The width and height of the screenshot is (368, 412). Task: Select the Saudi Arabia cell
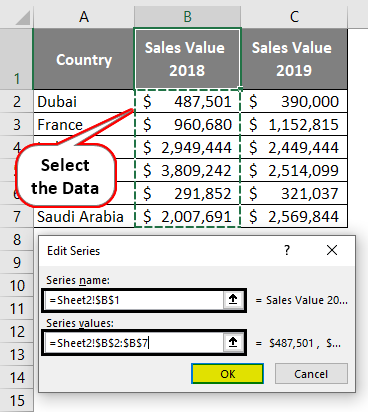click(84, 216)
